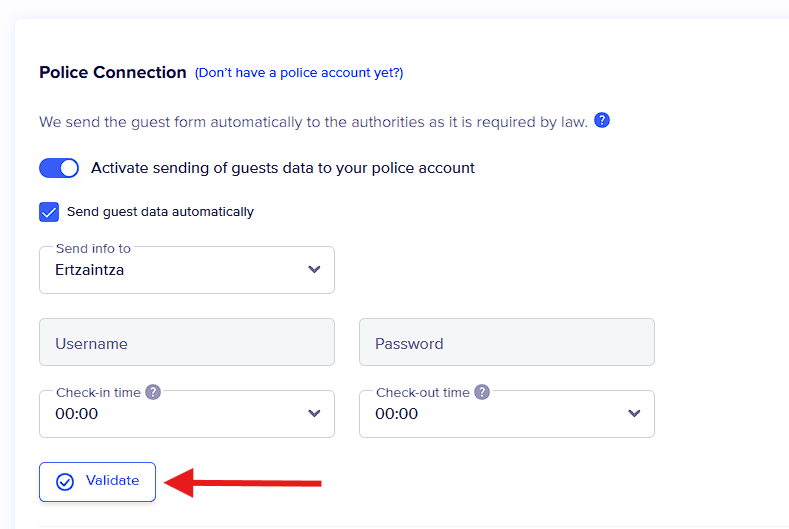Click the chevron arrow beside Ertzaintza

pyautogui.click(x=314, y=270)
